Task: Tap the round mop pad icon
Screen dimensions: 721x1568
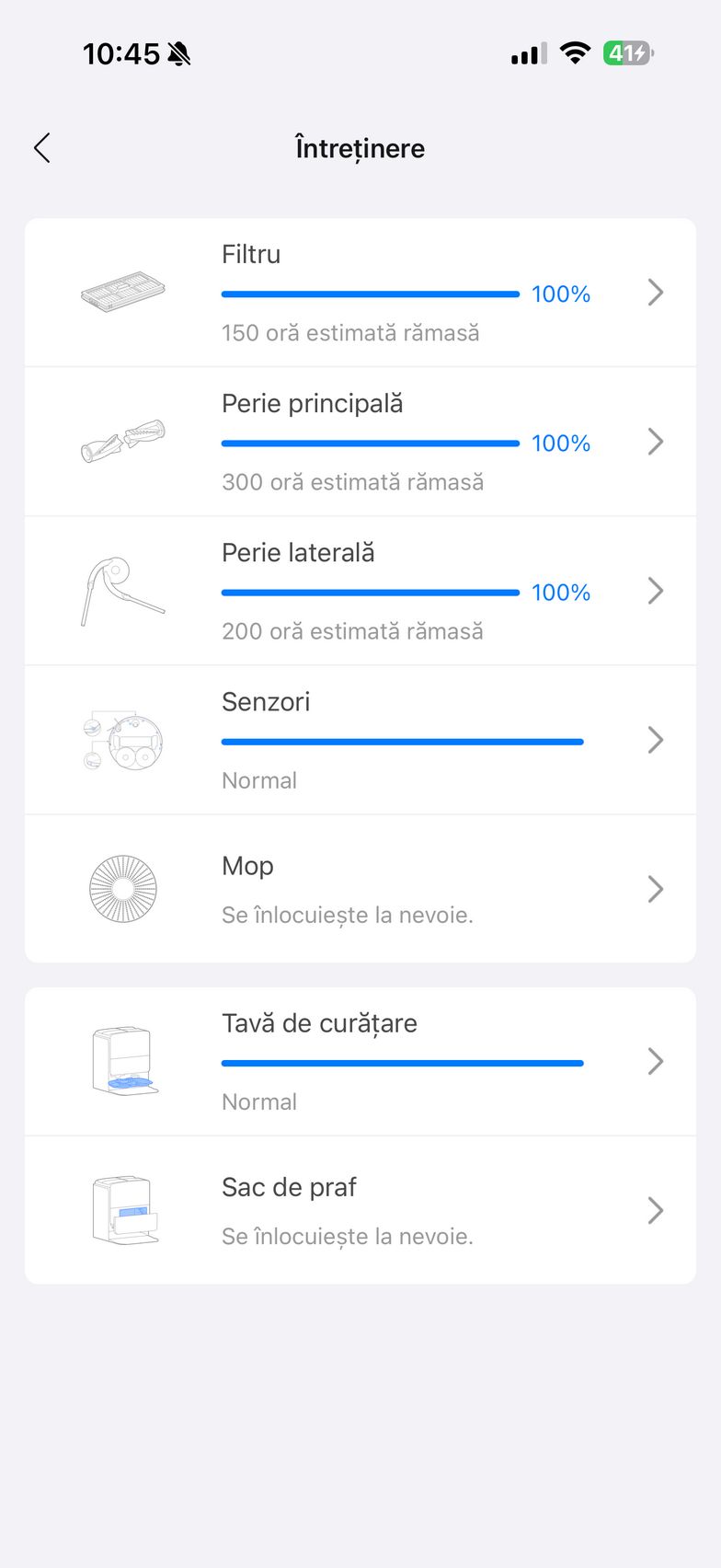Action: pos(123,889)
